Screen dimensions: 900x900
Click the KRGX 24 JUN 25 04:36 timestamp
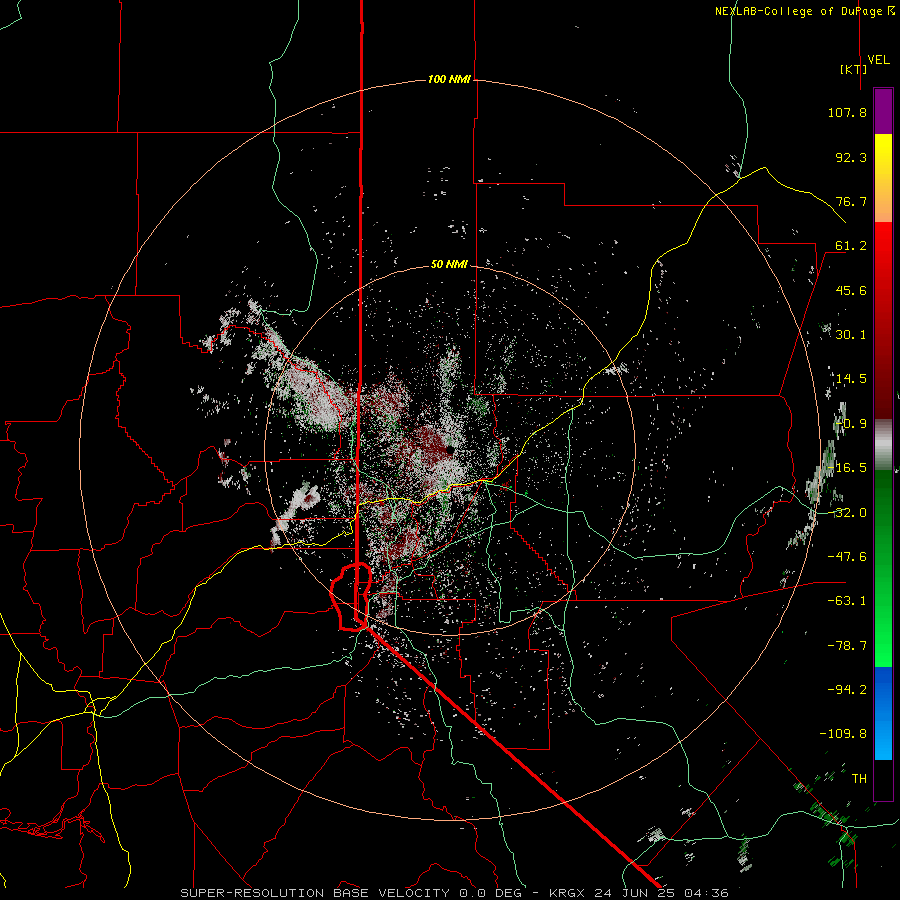[x=639, y=893]
